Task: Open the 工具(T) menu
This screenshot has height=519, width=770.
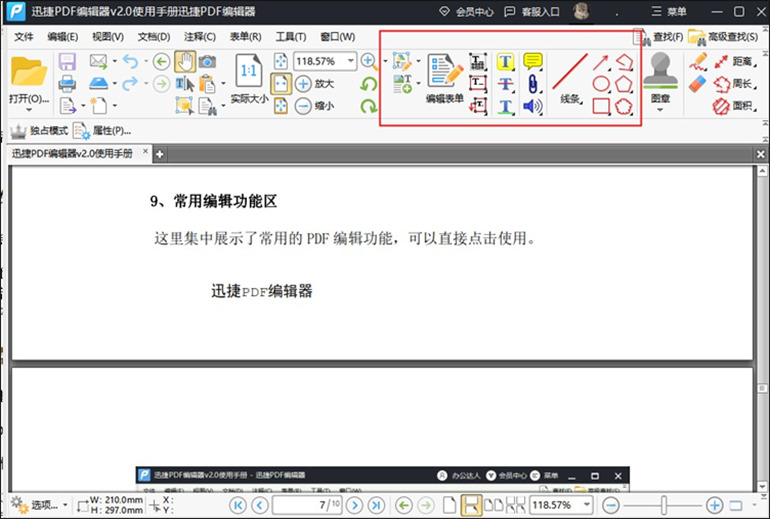Action: [291, 37]
